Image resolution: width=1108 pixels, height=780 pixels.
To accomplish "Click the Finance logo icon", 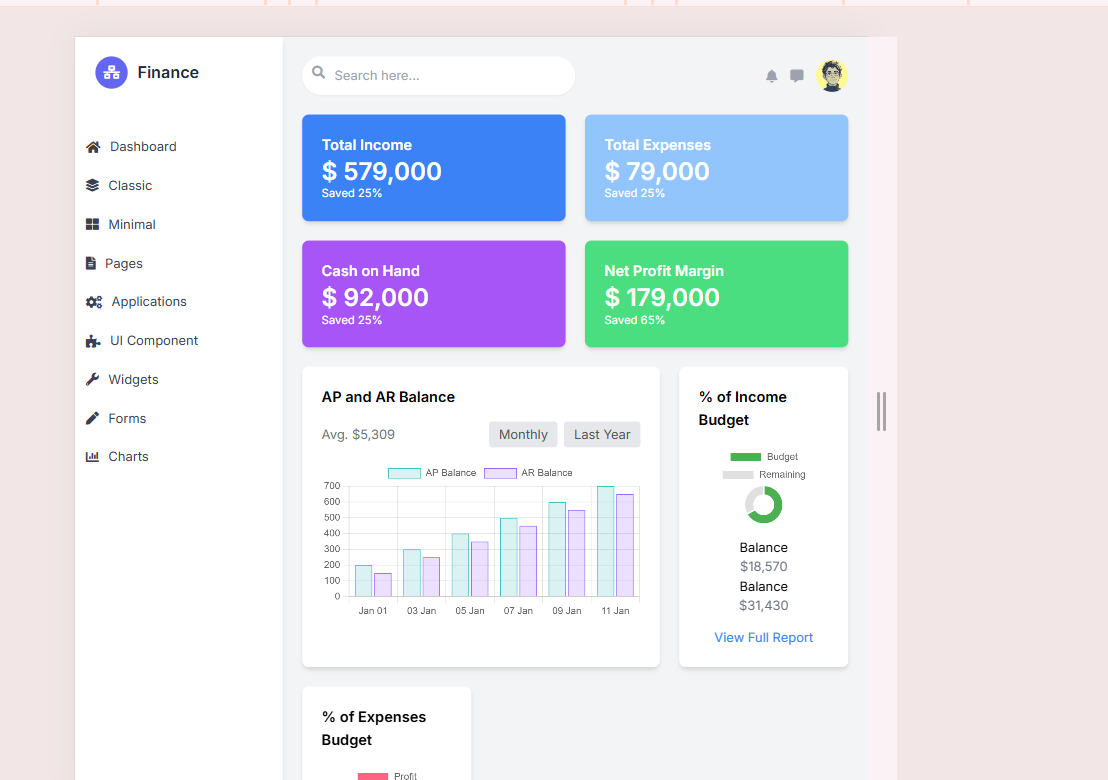I will (x=111, y=72).
